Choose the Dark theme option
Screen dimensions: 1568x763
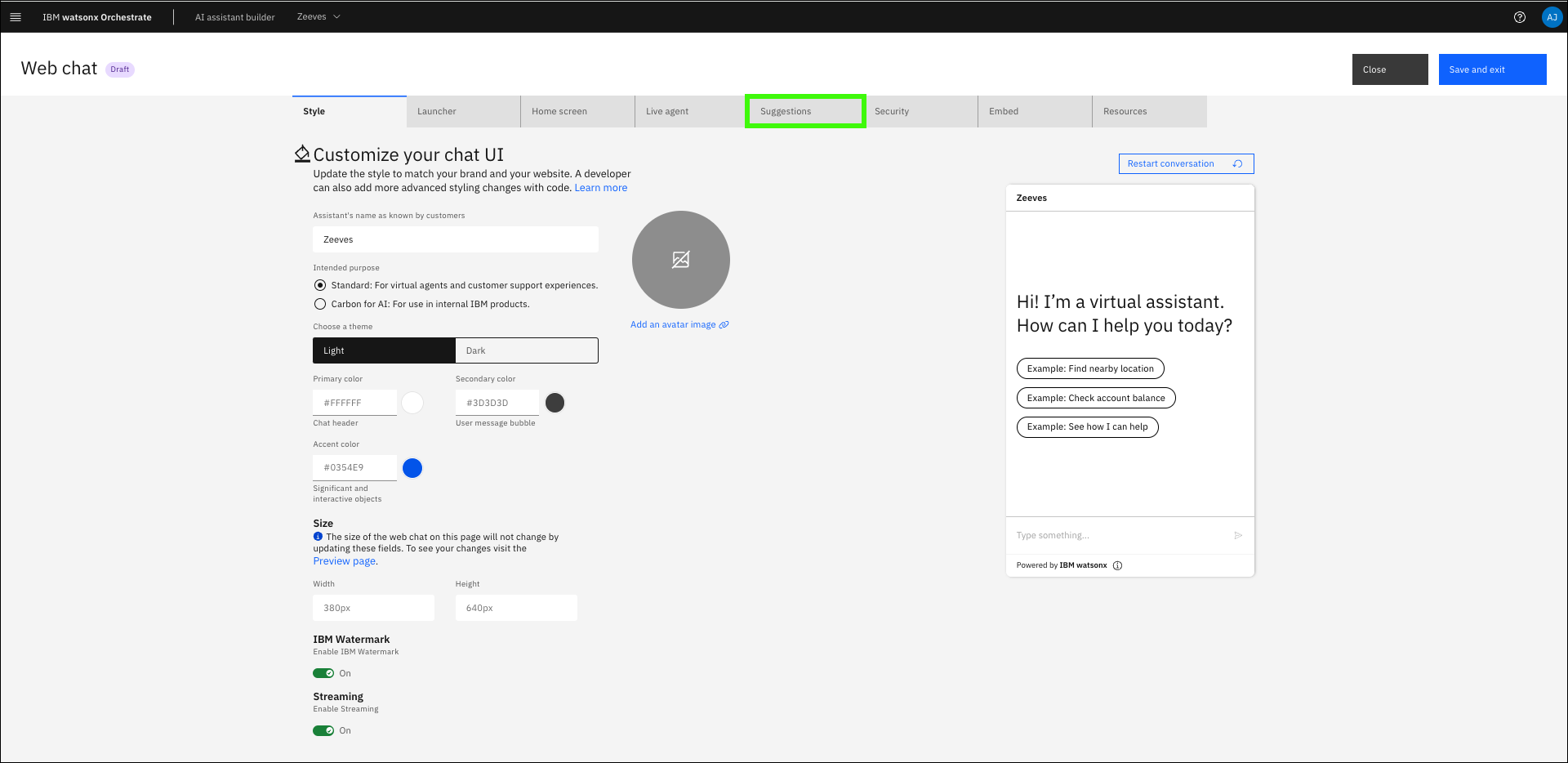click(x=526, y=350)
